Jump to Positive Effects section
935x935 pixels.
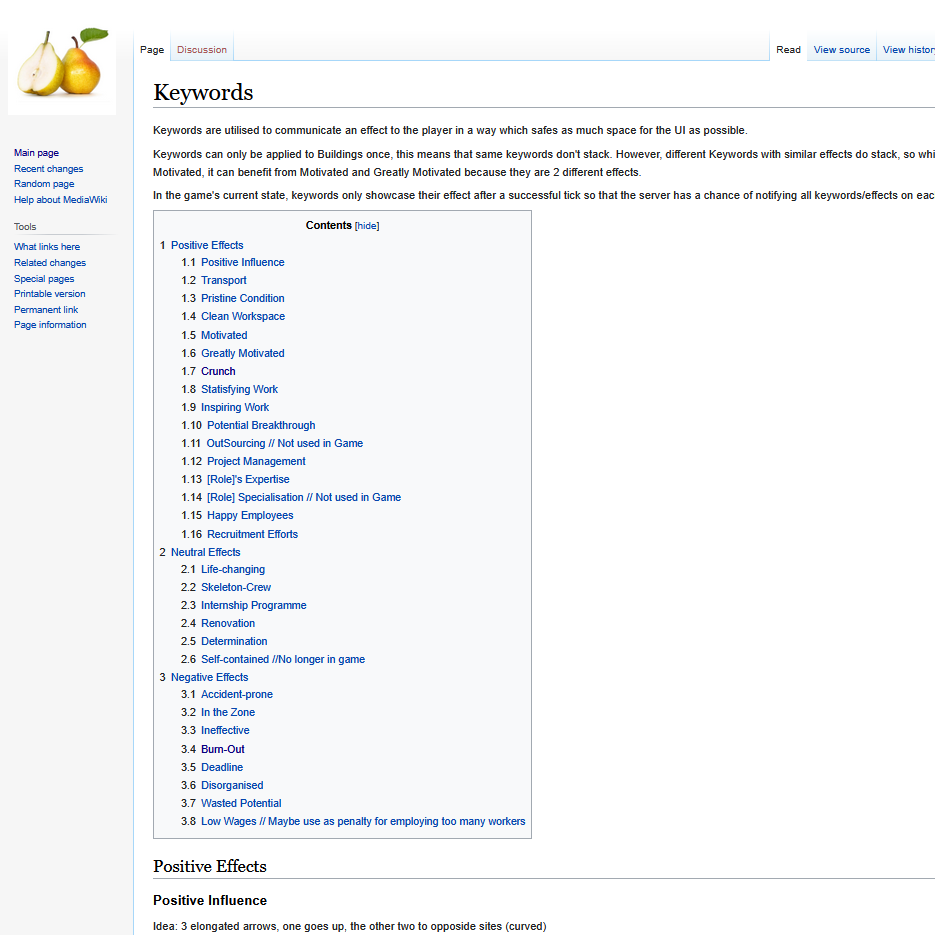pyautogui.click(x=207, y=245)
